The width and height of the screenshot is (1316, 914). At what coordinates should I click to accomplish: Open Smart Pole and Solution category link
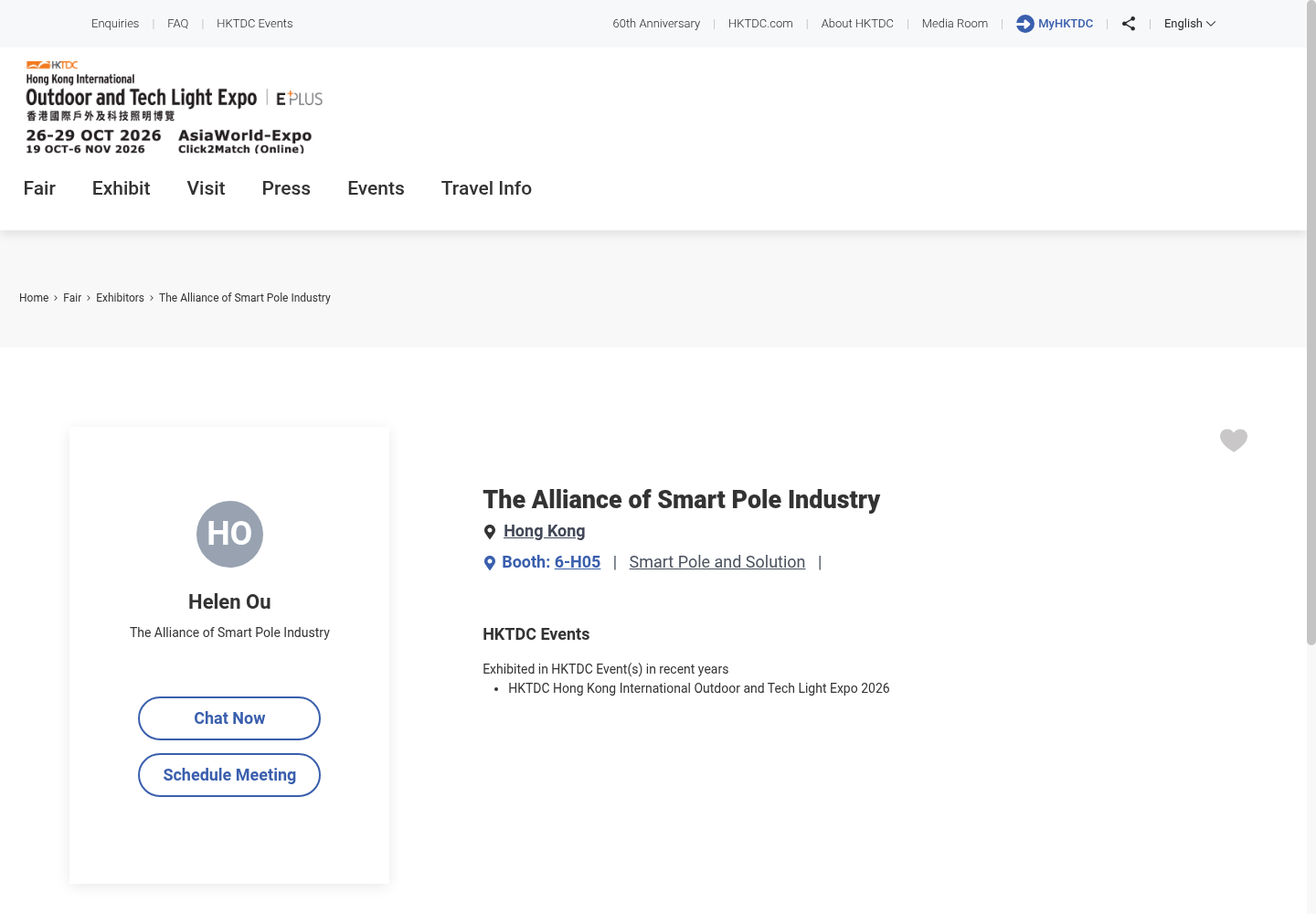coord(716,562)
